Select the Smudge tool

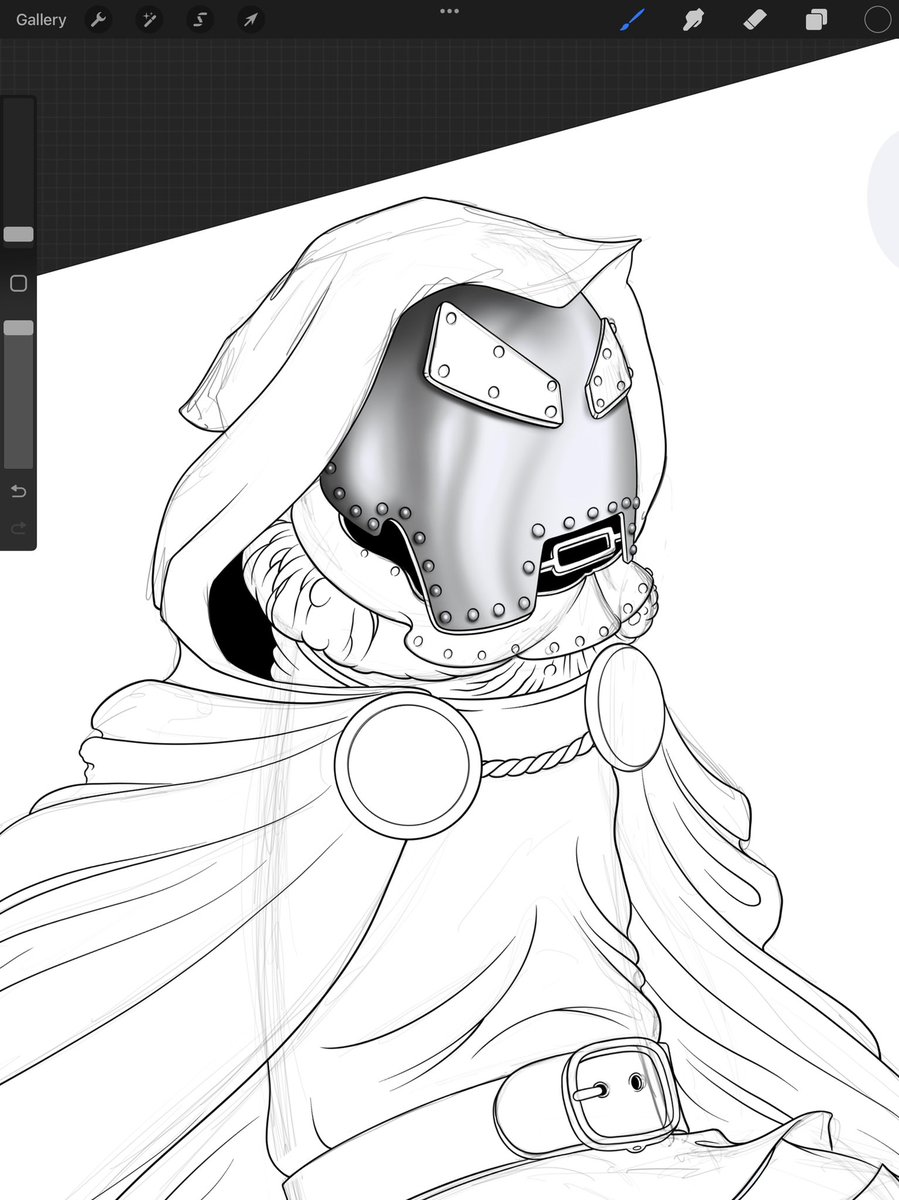pos(693,19)
